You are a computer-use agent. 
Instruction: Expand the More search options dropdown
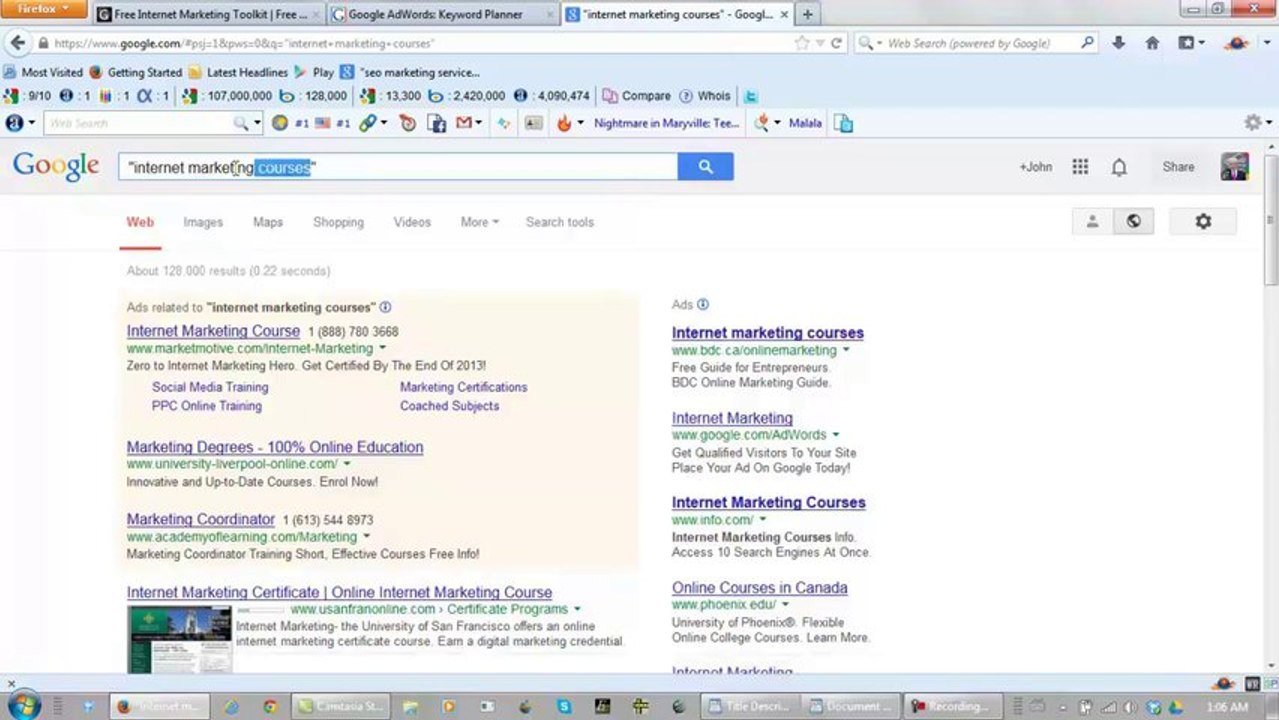pos(479,222)
